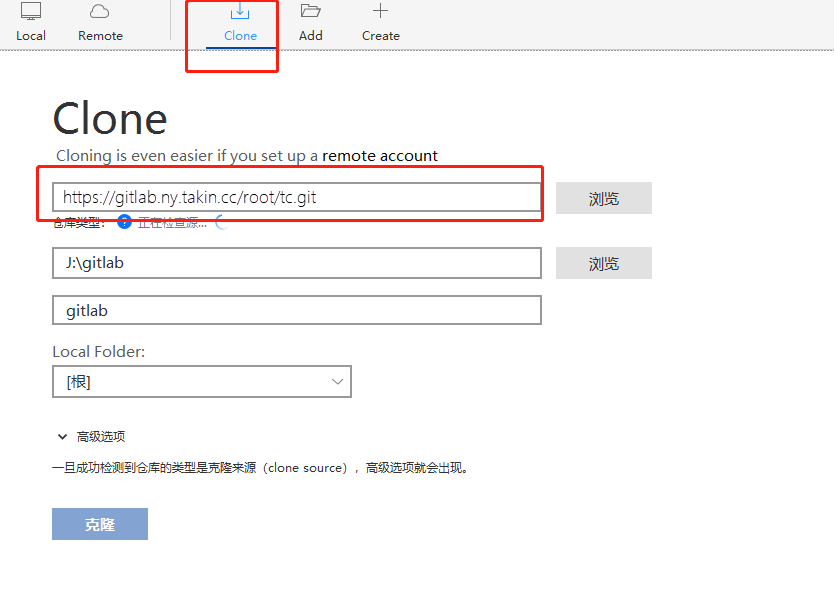Click the remote account link
The height and width of the screenshot is (589, 834).
[x=379, y=156]
